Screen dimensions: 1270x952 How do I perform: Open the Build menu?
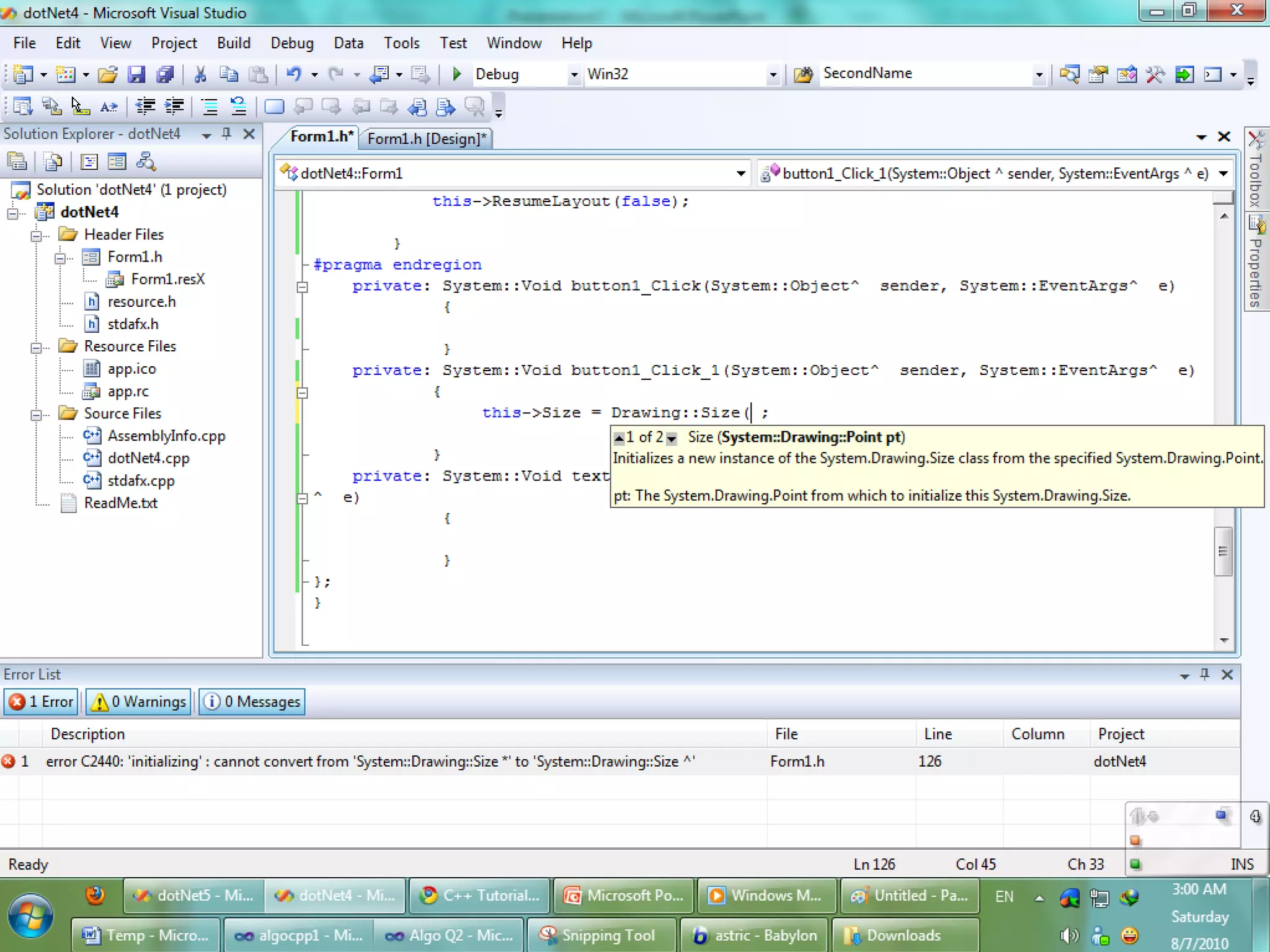tap(233, 43)
